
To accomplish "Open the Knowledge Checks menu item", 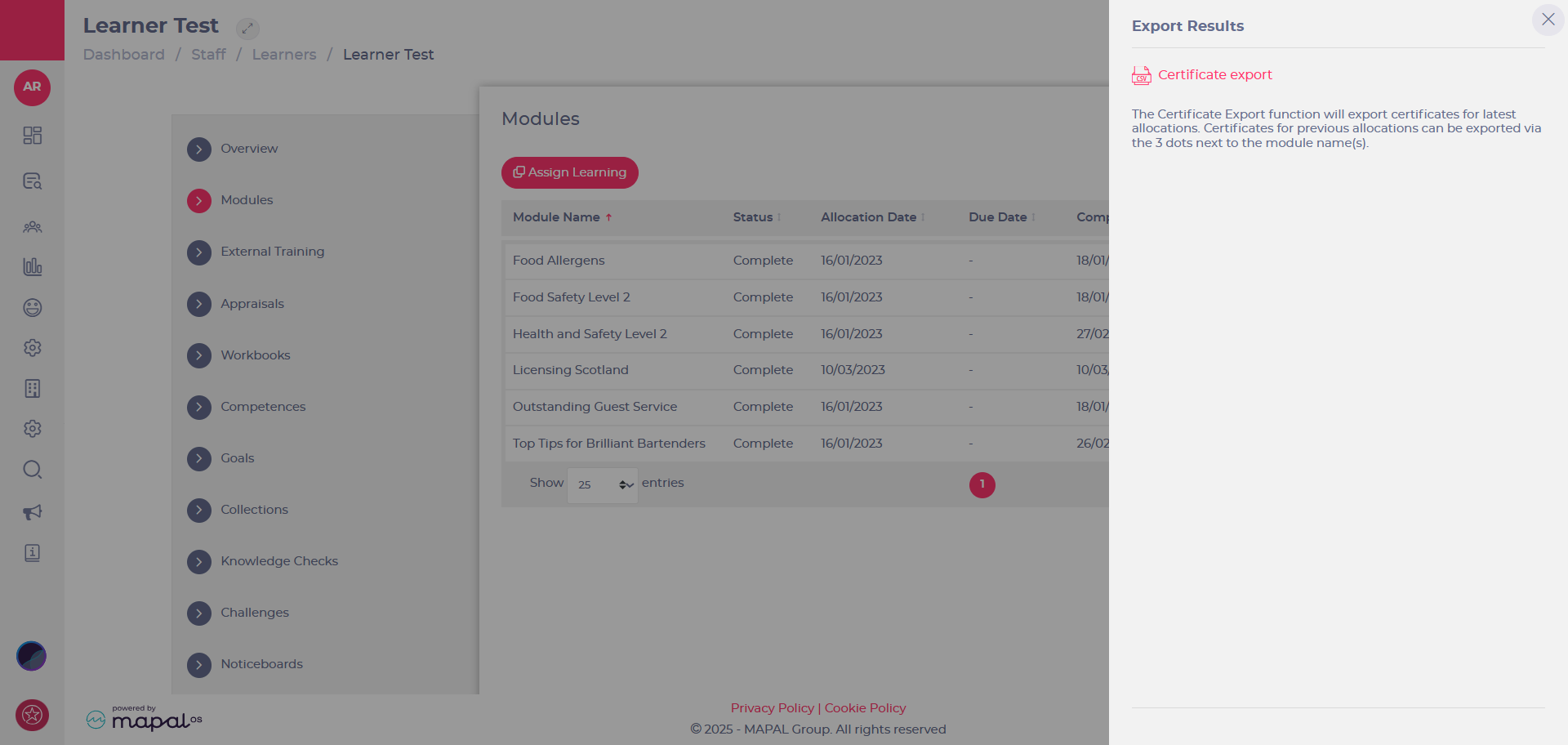I will pyautogui.click(x=278, y=561).
